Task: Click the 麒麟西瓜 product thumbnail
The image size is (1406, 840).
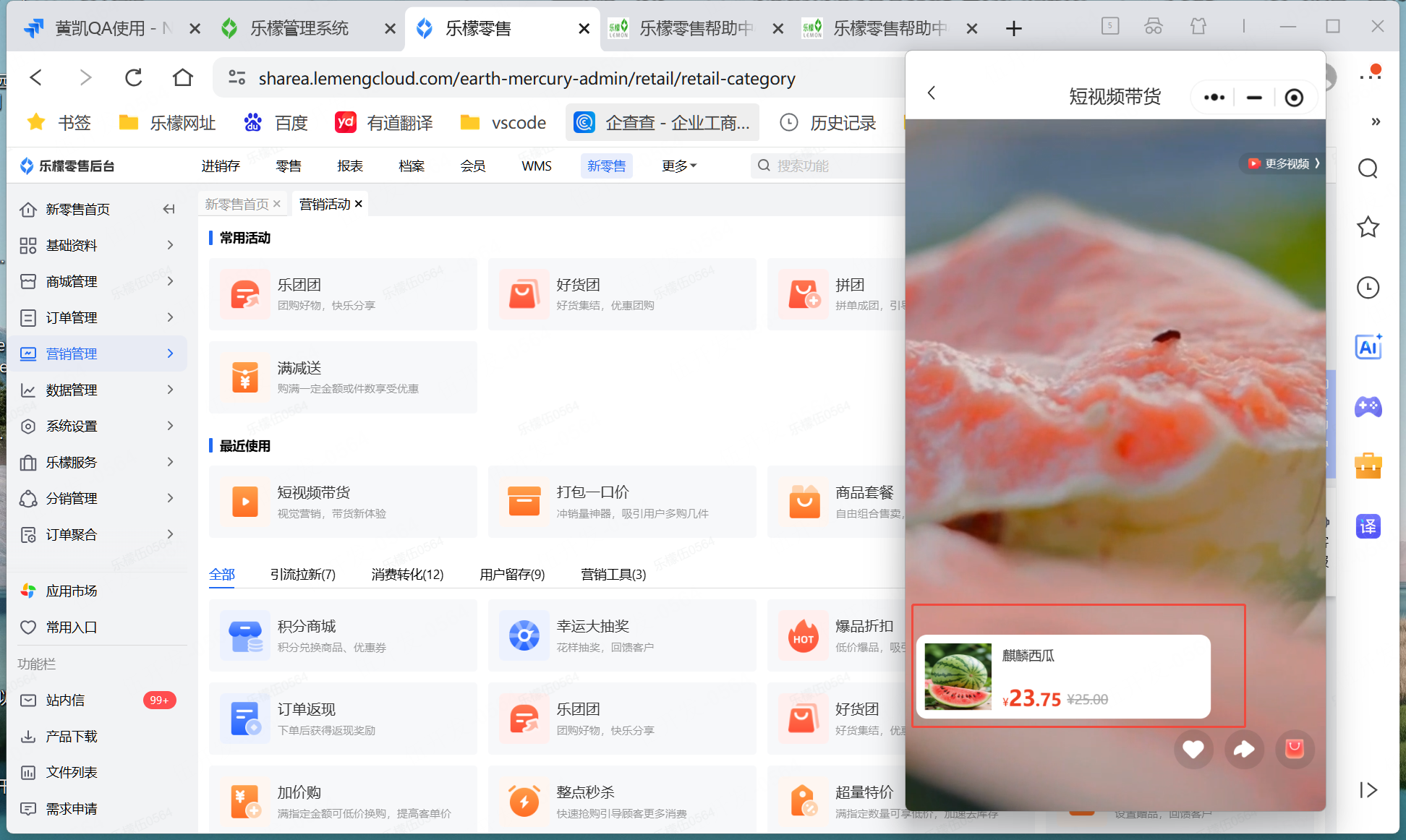Action: tap(958, 677)
